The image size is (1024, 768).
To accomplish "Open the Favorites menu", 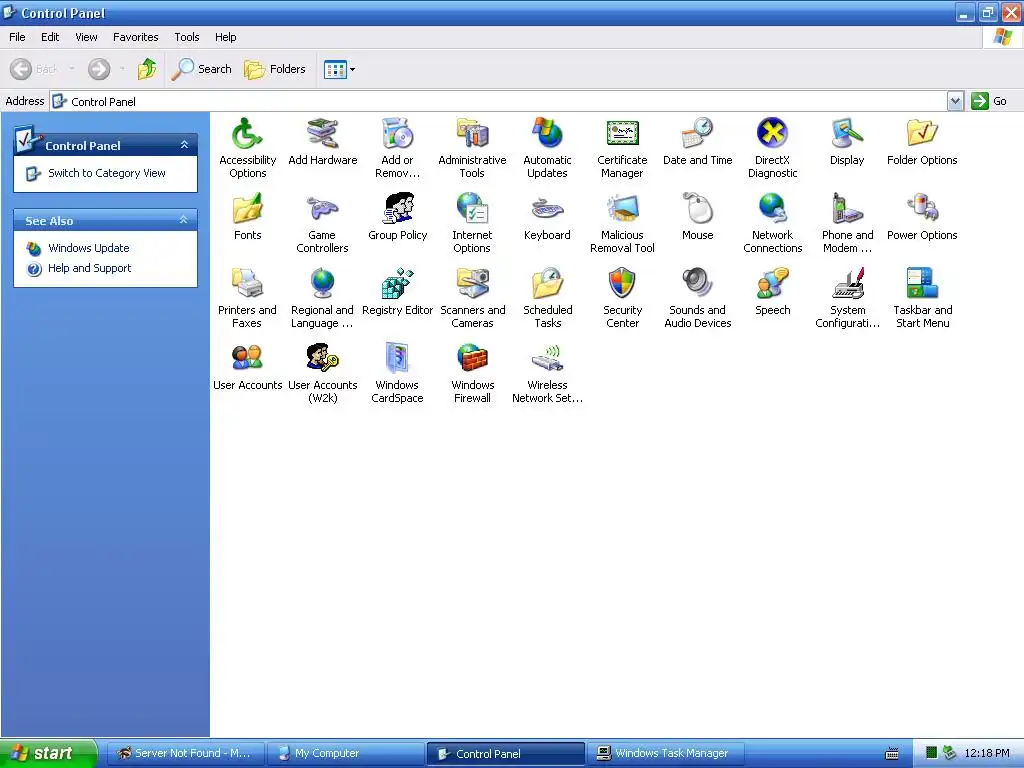I will point(135,37).
